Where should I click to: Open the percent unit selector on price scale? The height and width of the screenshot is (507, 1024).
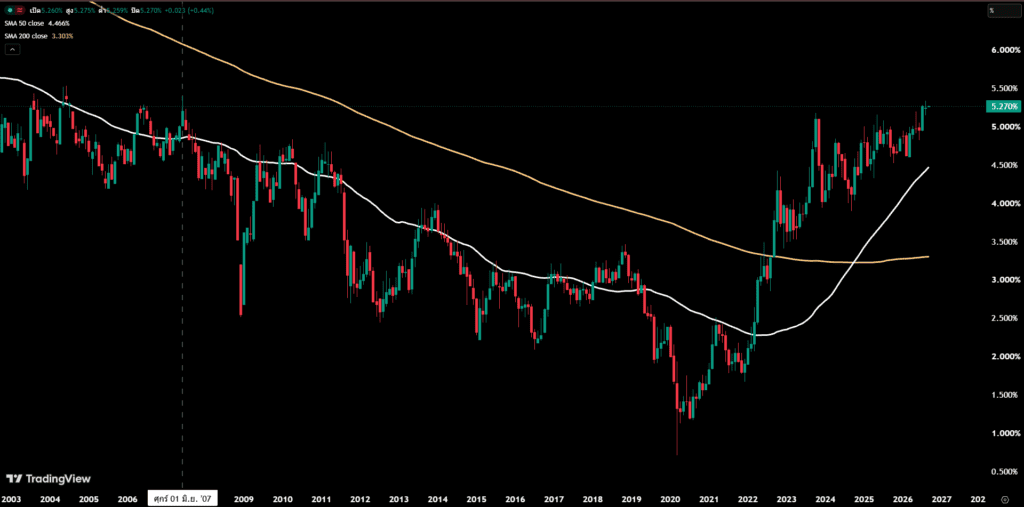tap(1002, 10)
